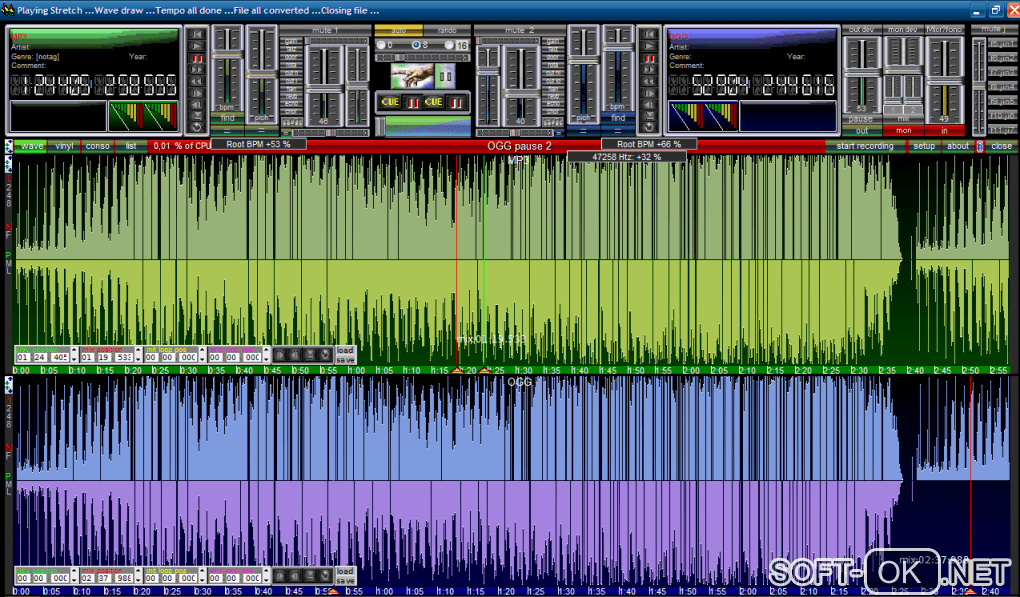Viewport: 1020px width, 597px height.
Task: Click step-forward icon on MP3 deck transport
Action: (196, 93)
